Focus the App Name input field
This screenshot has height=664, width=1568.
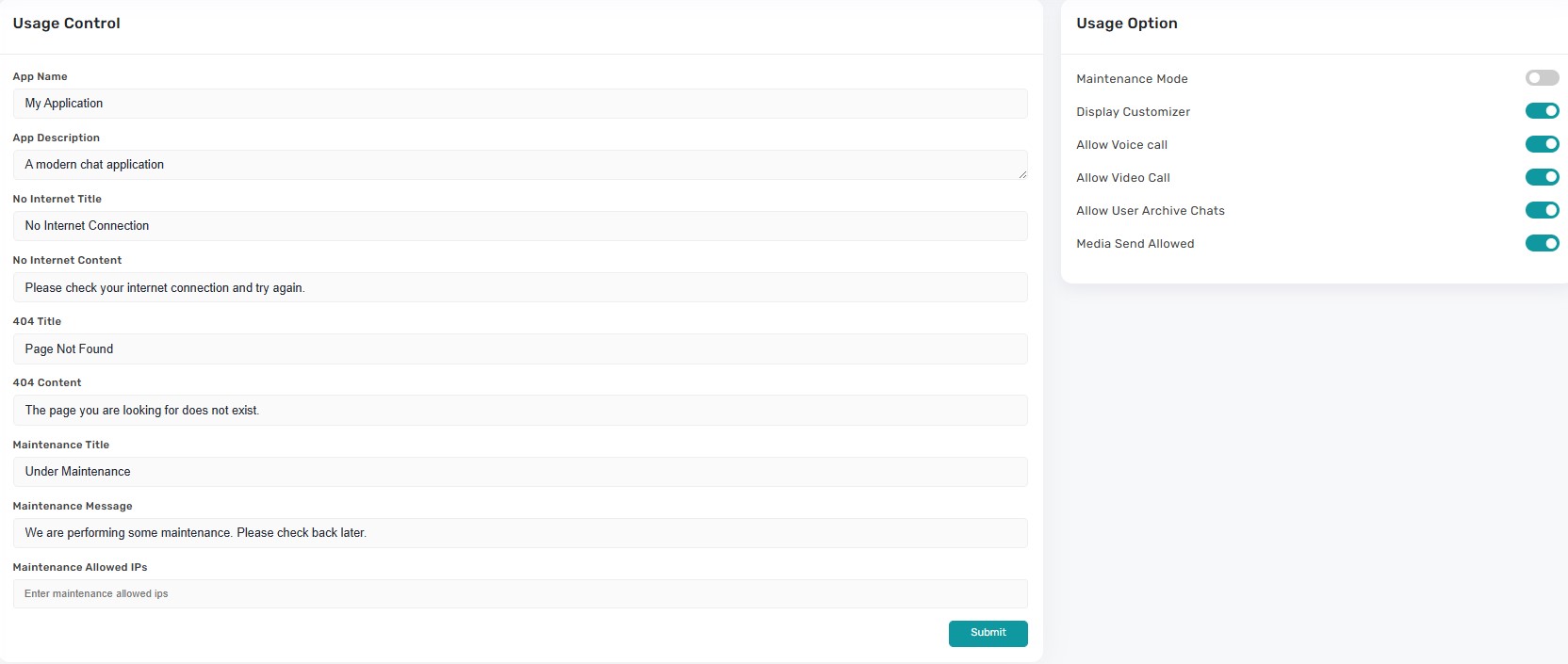[x=519, y=104]
